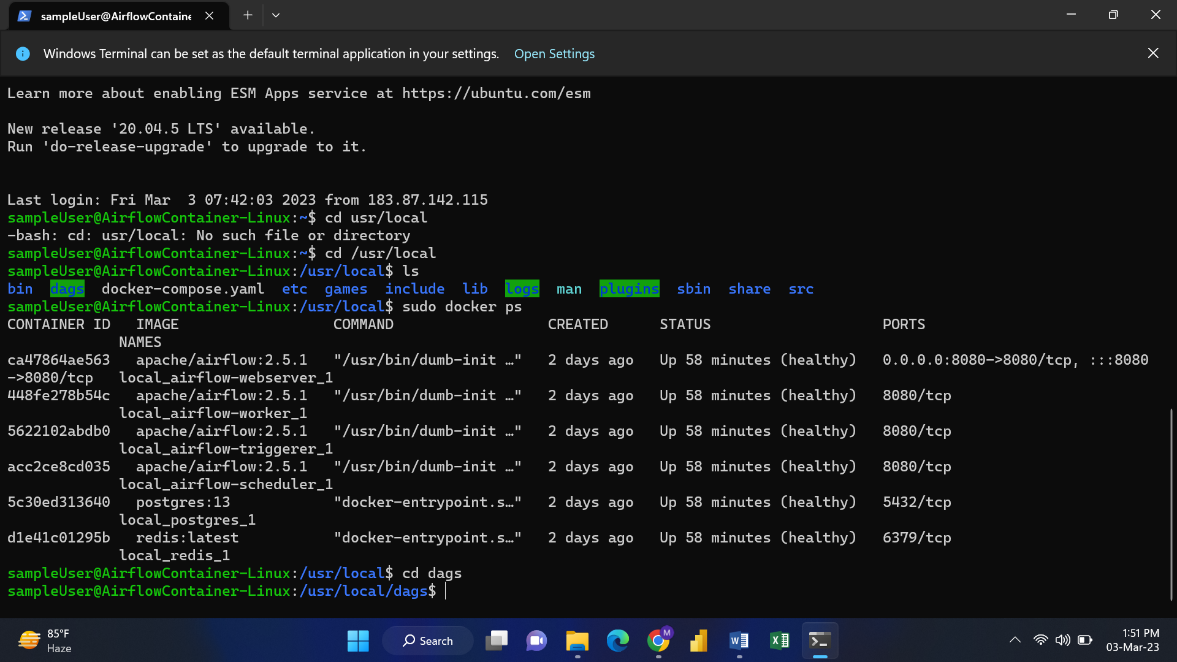
Task: Launch the Teams Chat taskbar icon
Action: pyautogui.click(x=537, y=640)
